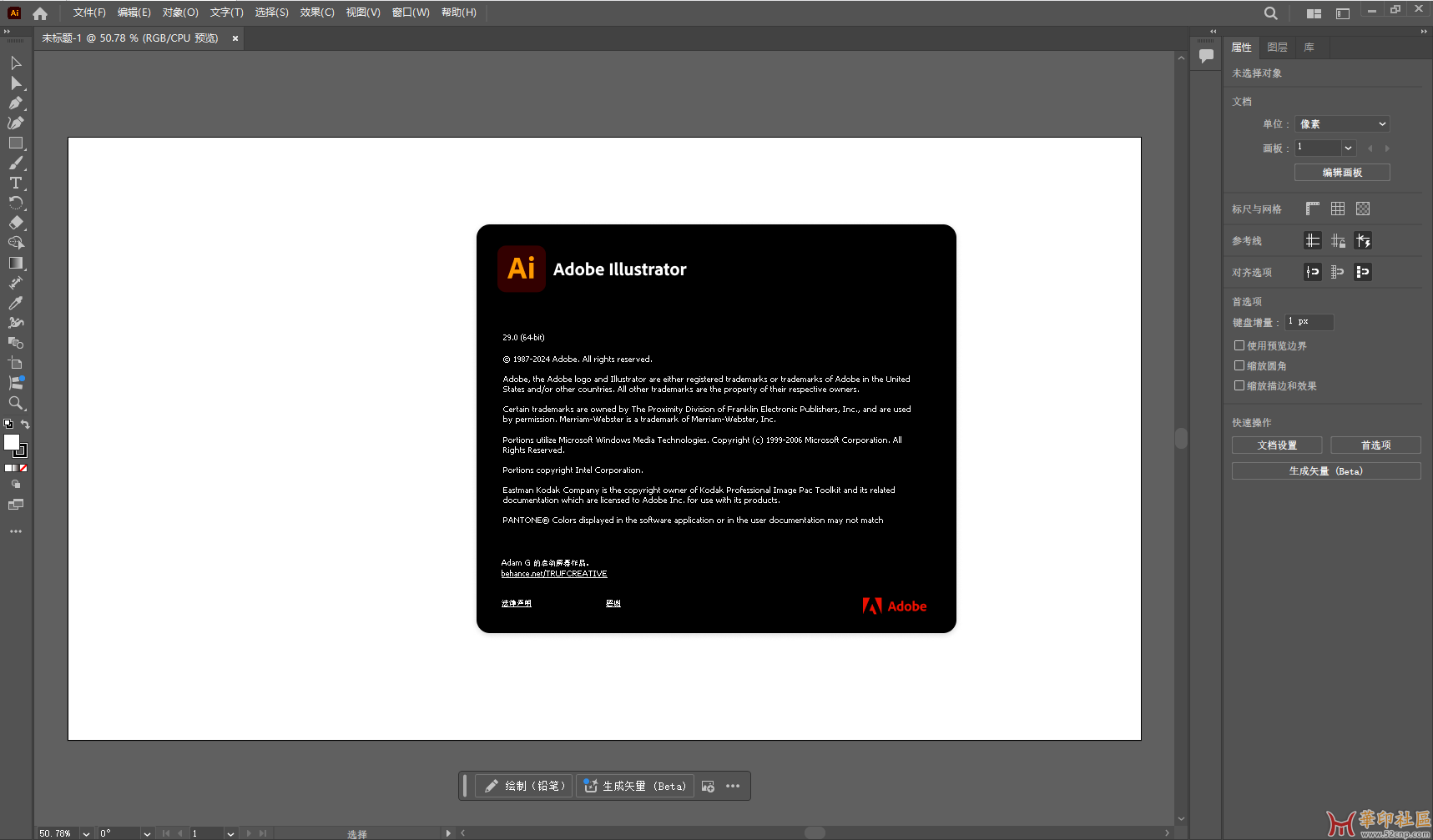Select the Paintbrush tool

[16, 163]
